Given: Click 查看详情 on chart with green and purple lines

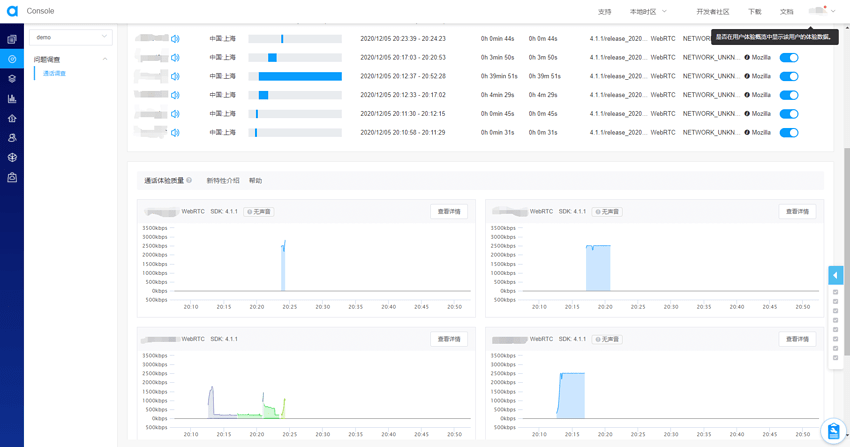Looking at the screenshot, I should 449,339.
